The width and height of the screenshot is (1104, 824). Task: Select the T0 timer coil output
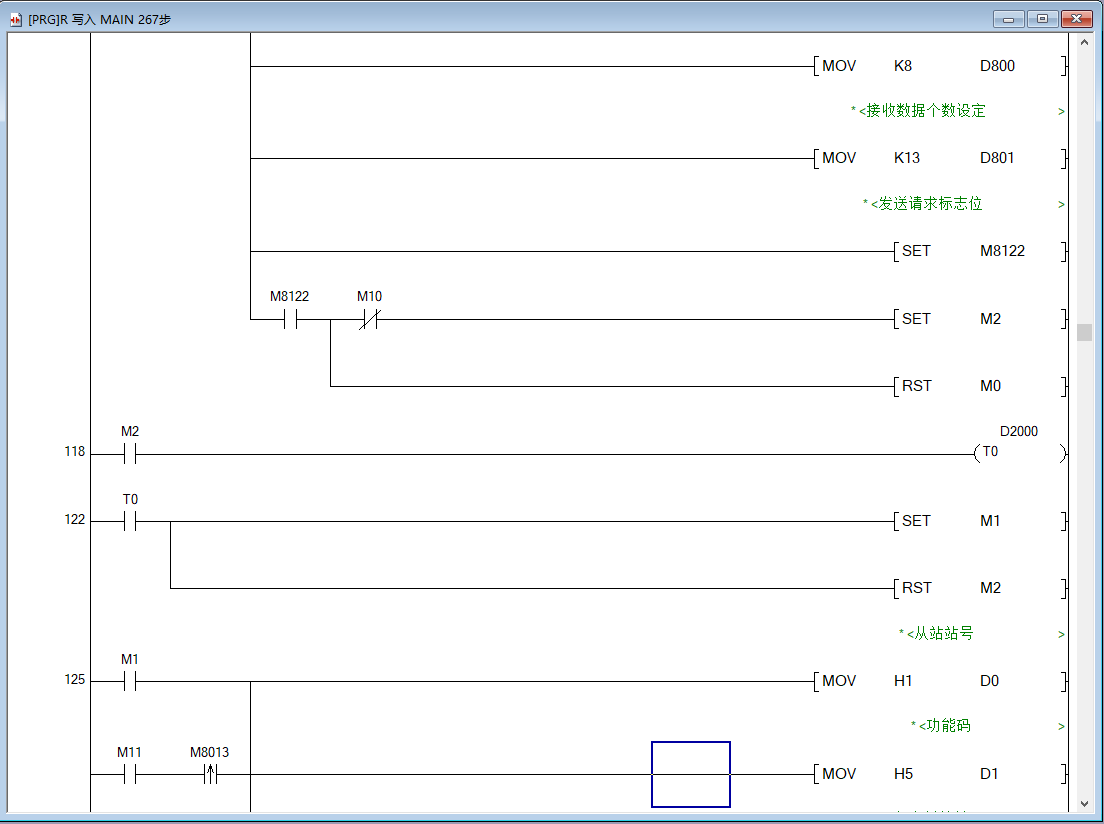click(x=1018, y=453)
